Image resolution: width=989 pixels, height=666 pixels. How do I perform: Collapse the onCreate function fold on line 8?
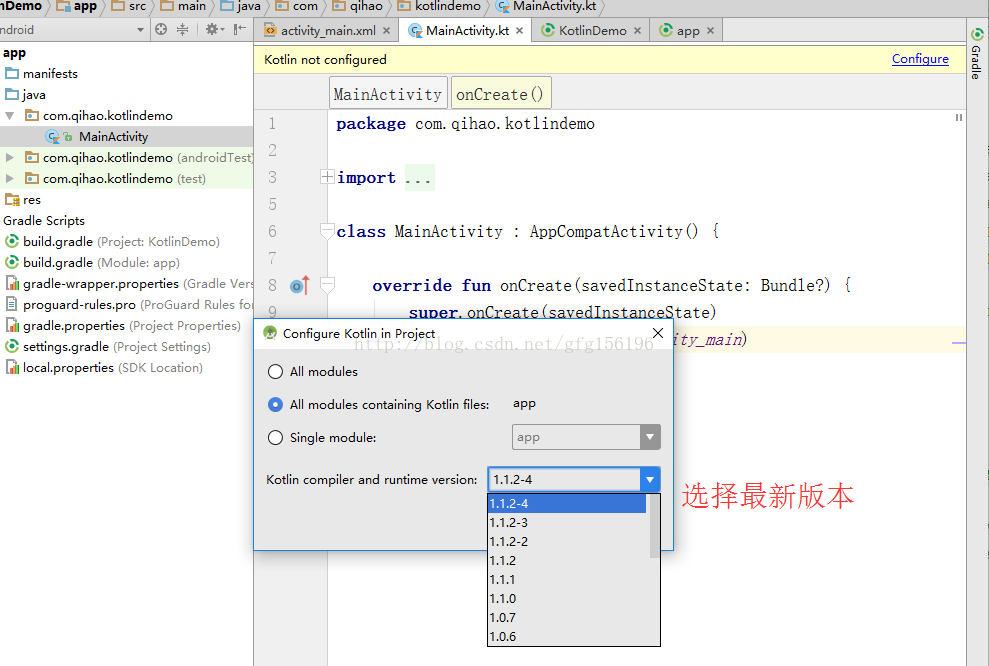[x=327, y=286]
